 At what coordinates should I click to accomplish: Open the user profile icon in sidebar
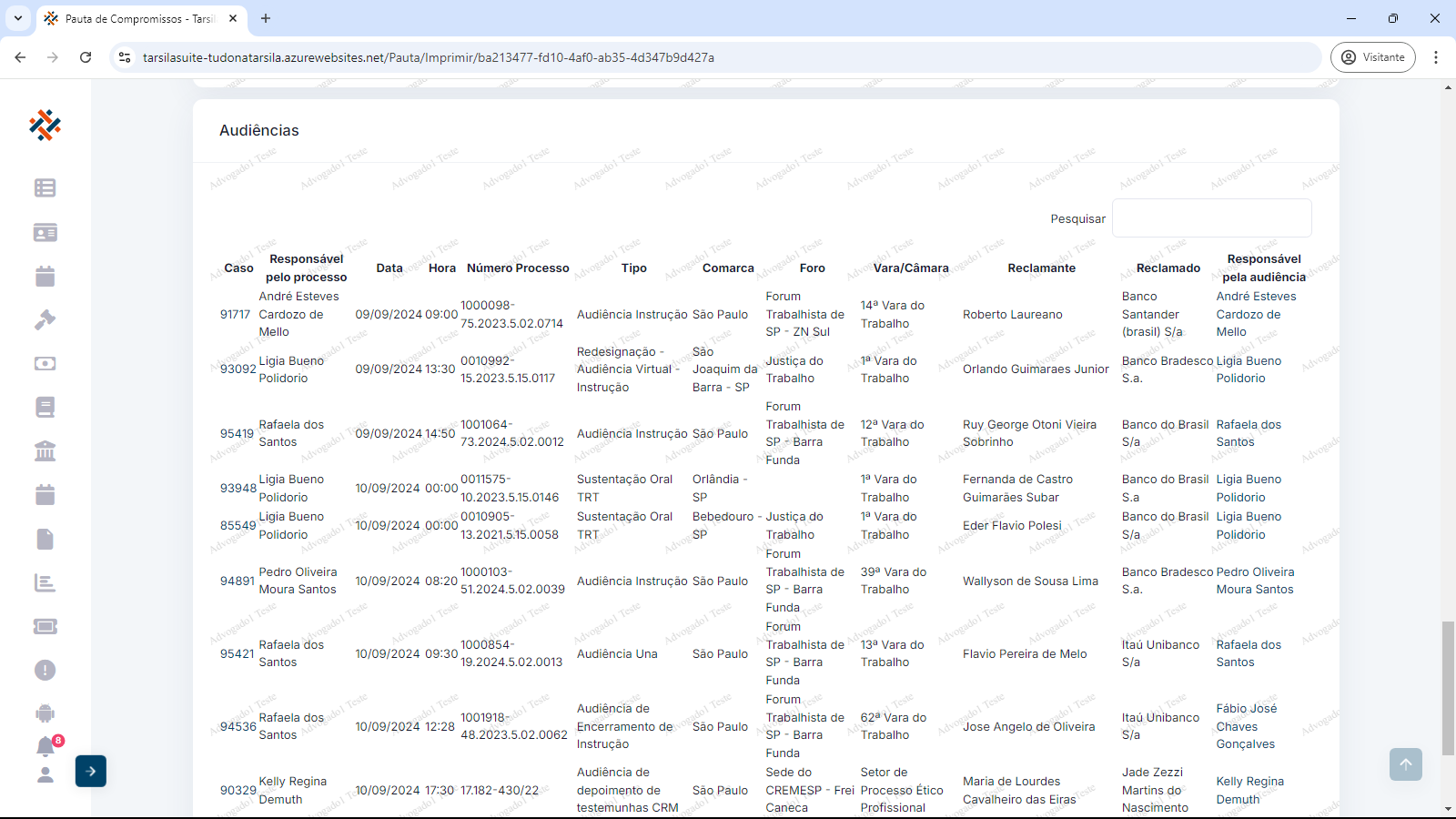(45, 775)
